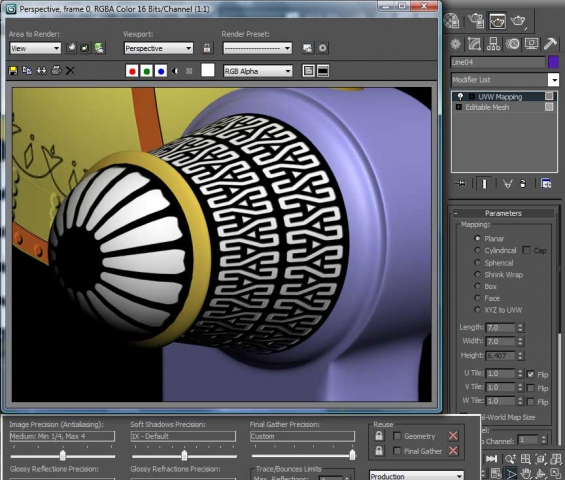Clone the rendered frame window

pos(27,71)
